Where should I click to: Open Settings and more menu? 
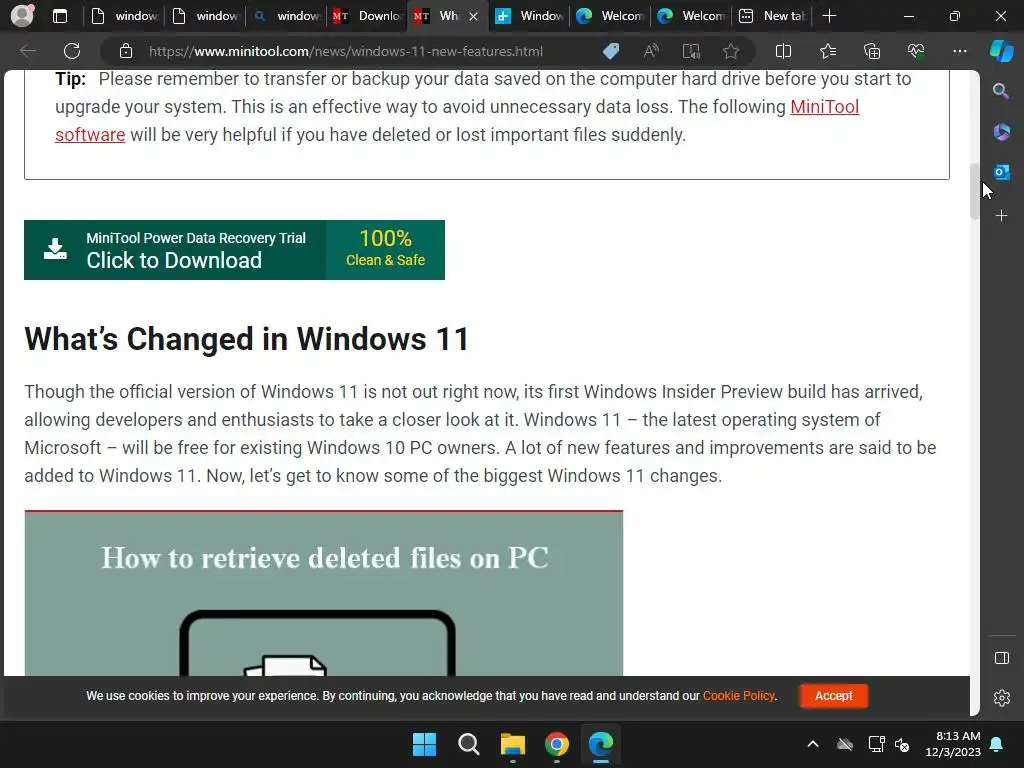[x=959, y=51]
